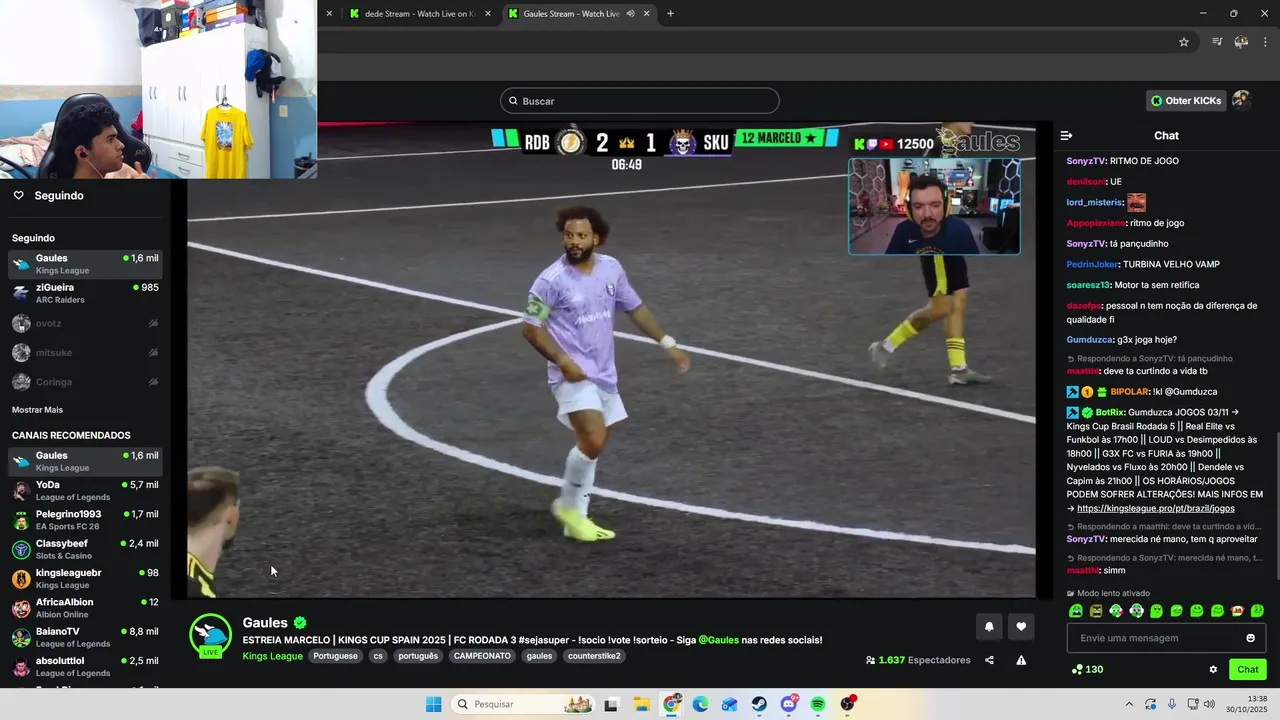Screen dimensions: 1280x720
Task: Click the Gaules channel name under video
Action: tap(265, 623)
